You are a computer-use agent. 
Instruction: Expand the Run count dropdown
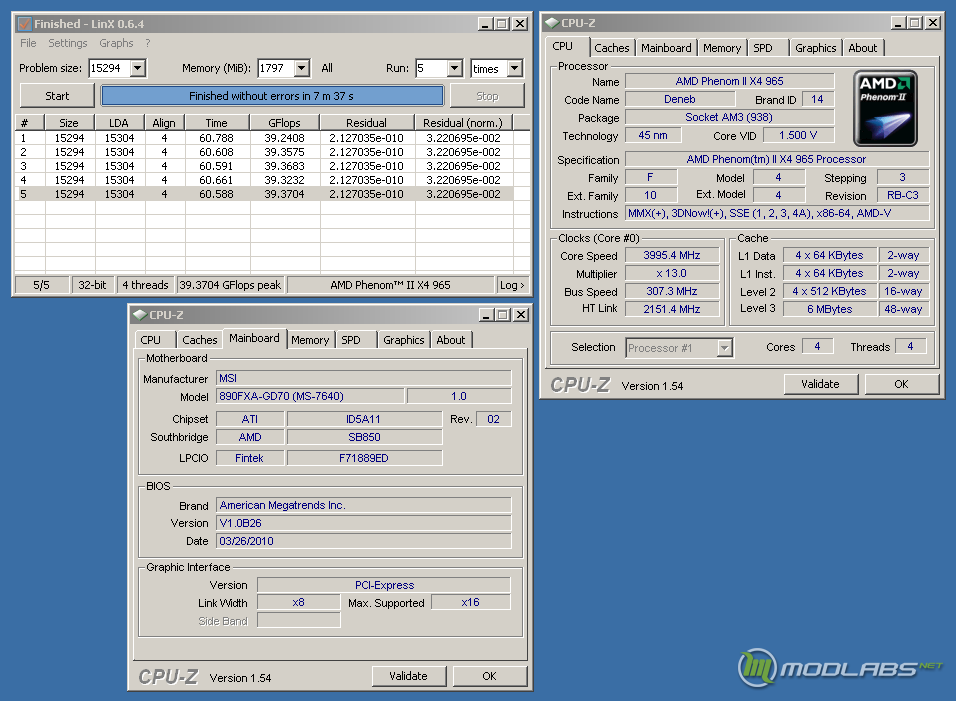click(x=455, y=68)
